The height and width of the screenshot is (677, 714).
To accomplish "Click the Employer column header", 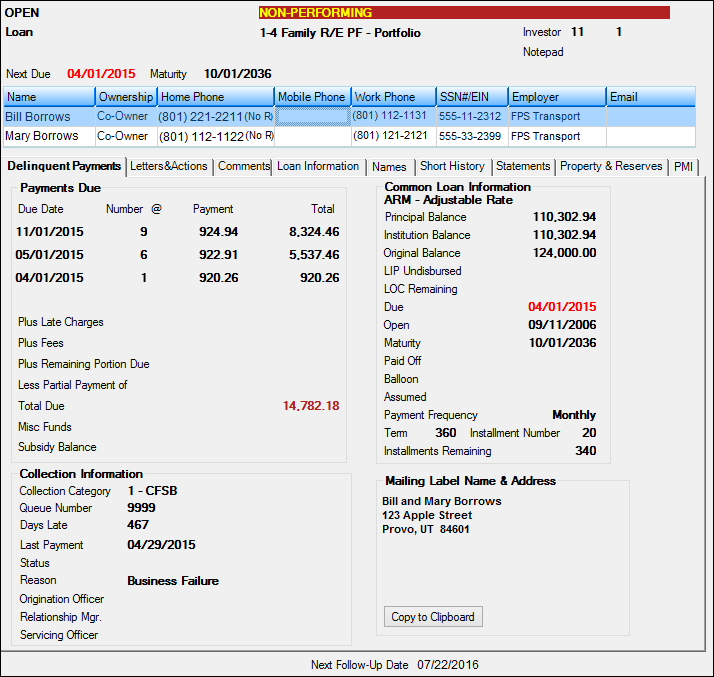I will [557, 97].
